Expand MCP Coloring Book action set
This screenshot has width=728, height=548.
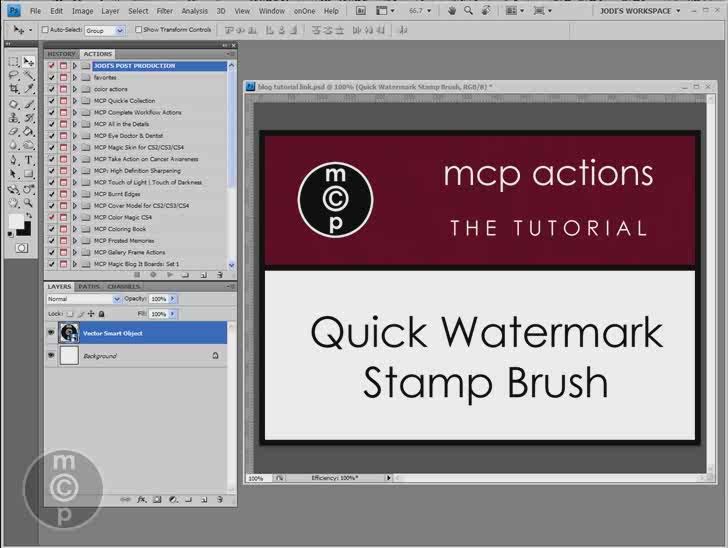pyautogui.click(x=75, y=229)
